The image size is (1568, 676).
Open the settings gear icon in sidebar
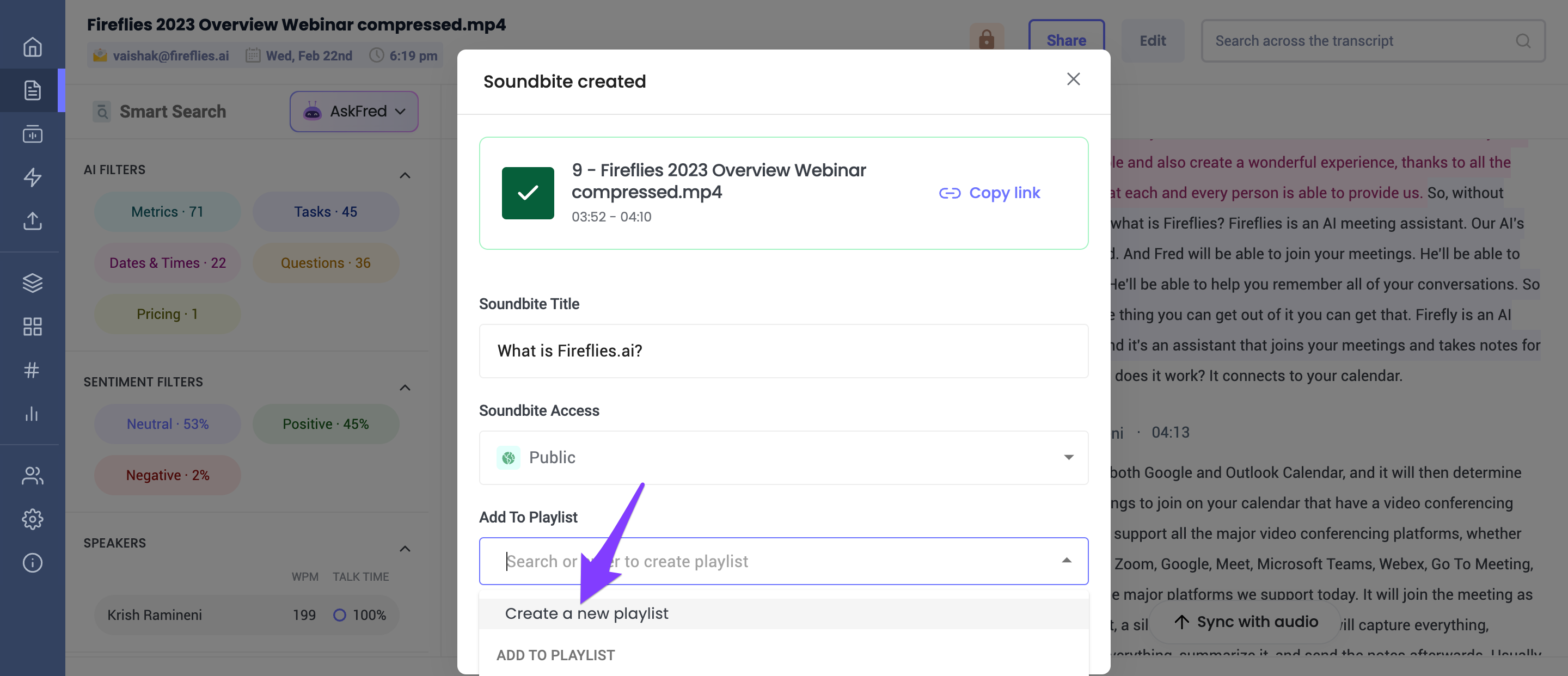click(x=32, y=519)
